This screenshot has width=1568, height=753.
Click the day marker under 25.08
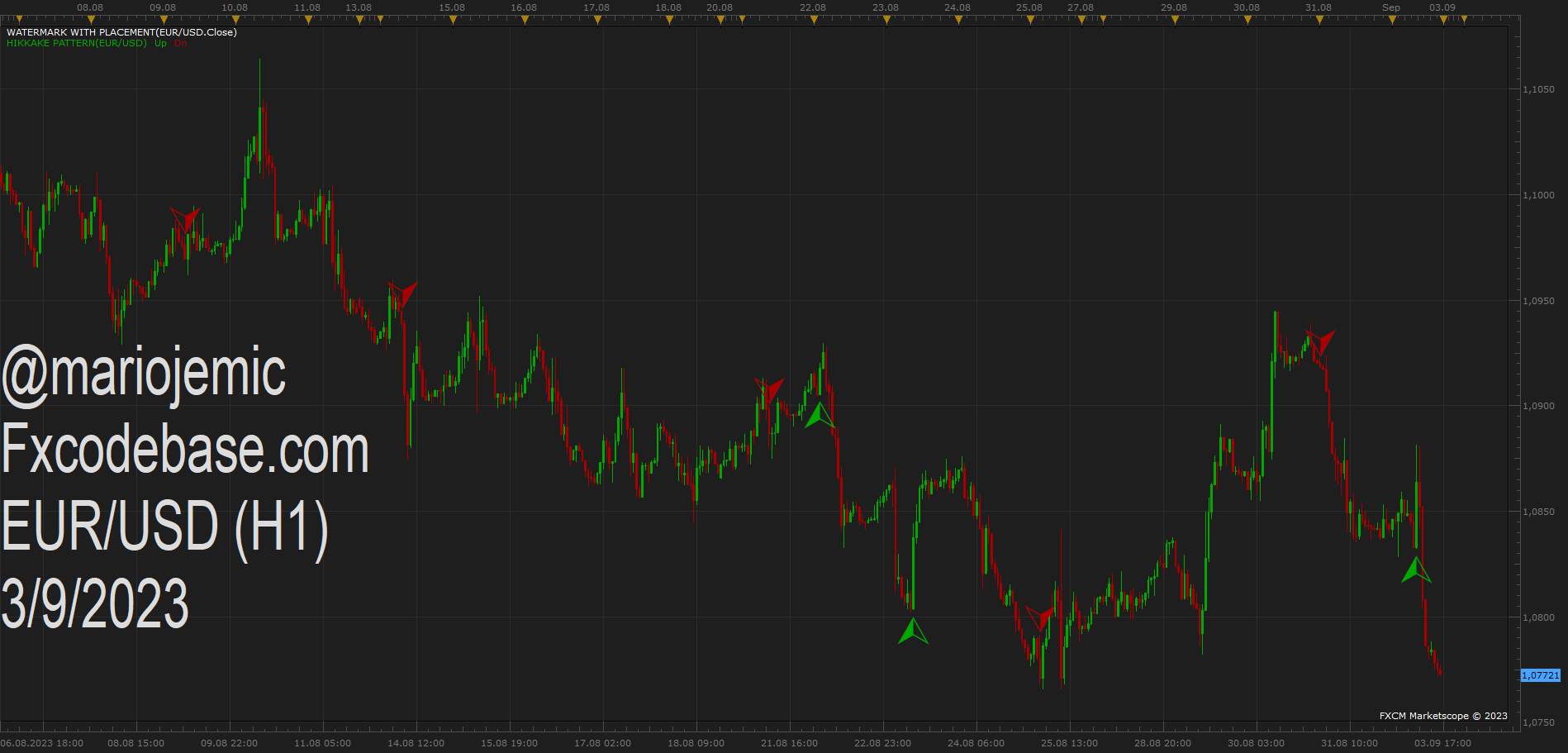[x=1030, y=20]
